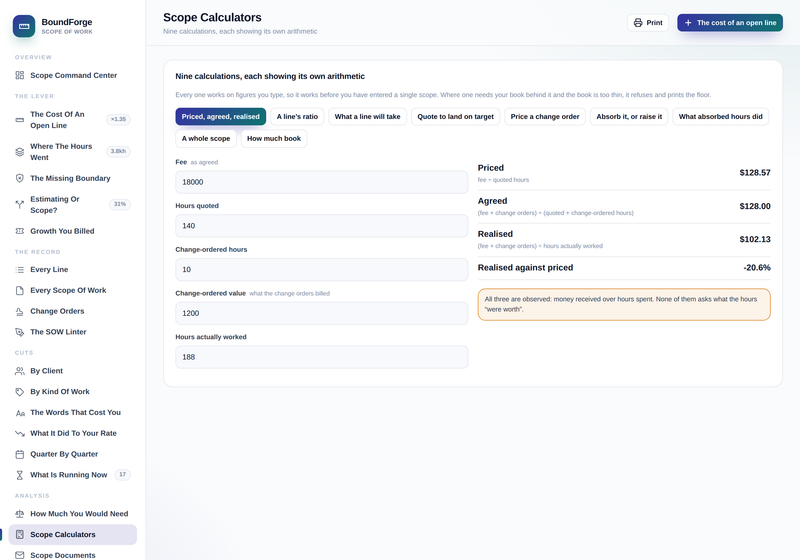Open Change Orders in sidebar
Screen dimensions: 800x560
[72, 311]
